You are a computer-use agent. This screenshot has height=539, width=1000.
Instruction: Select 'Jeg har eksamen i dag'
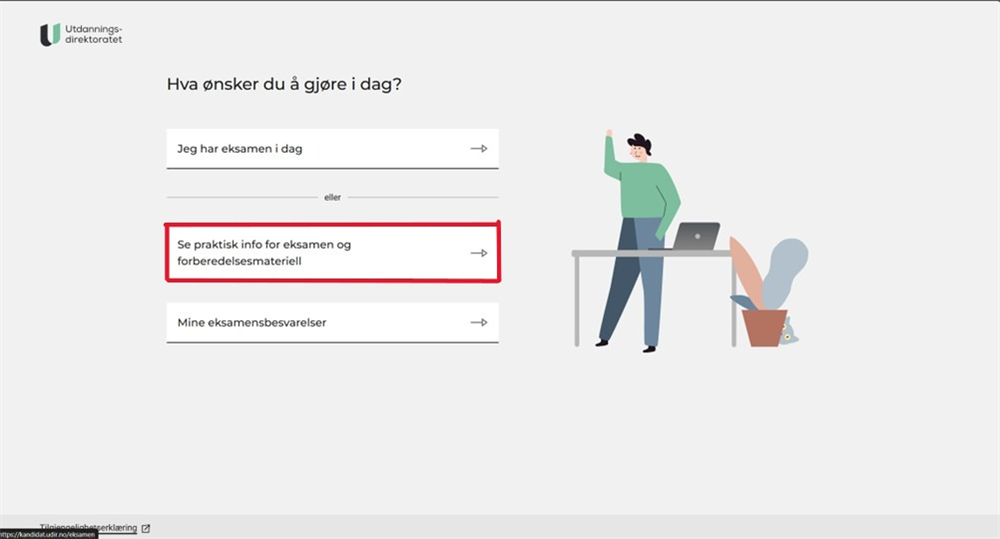pyautogui.click(x=240, y=149)
